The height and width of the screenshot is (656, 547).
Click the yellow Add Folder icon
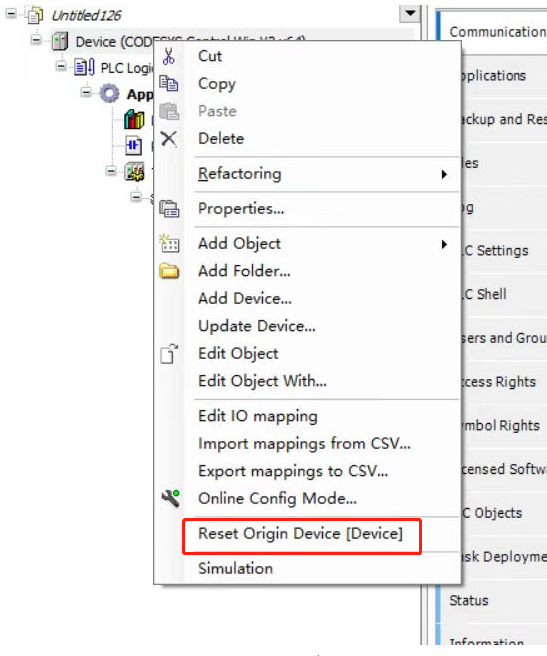[x=169, y=271]
